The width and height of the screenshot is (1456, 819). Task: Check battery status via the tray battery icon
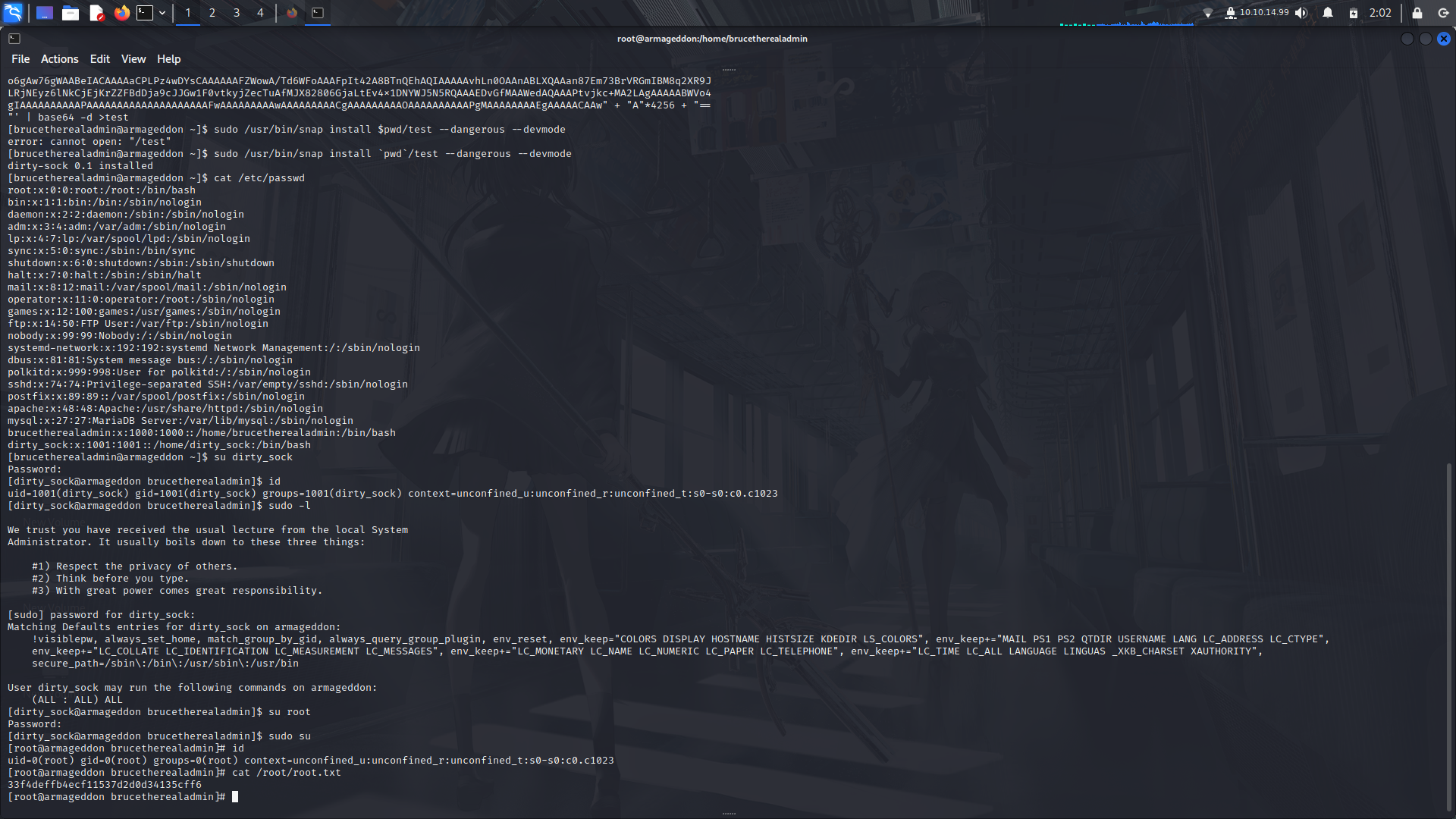pos(1354,12)
